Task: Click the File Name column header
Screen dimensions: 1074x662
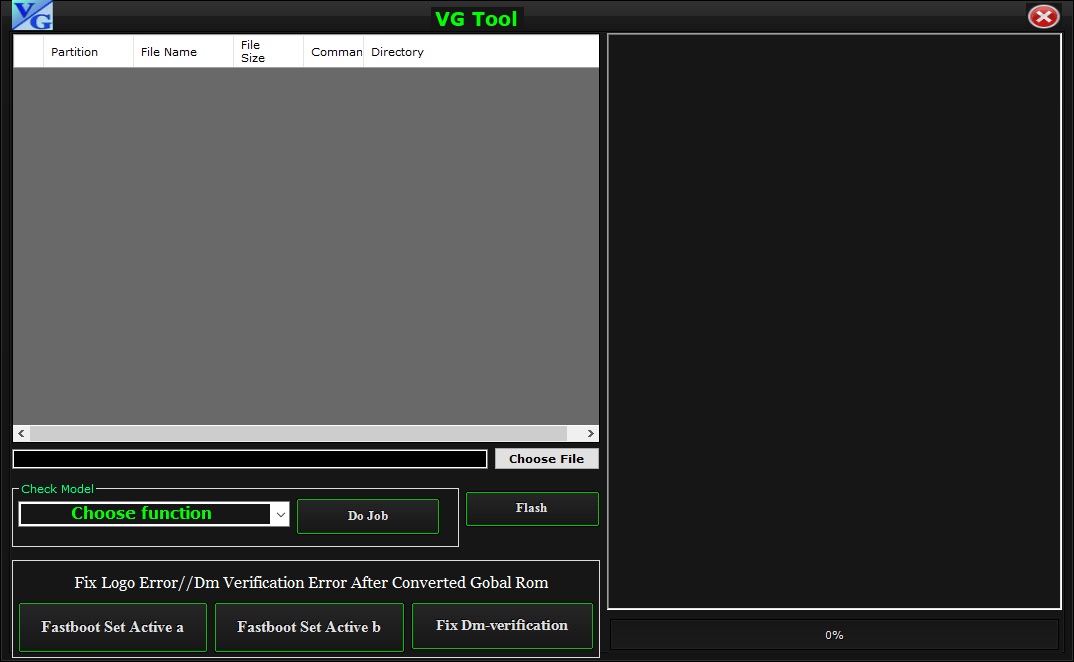Action: 169,51
